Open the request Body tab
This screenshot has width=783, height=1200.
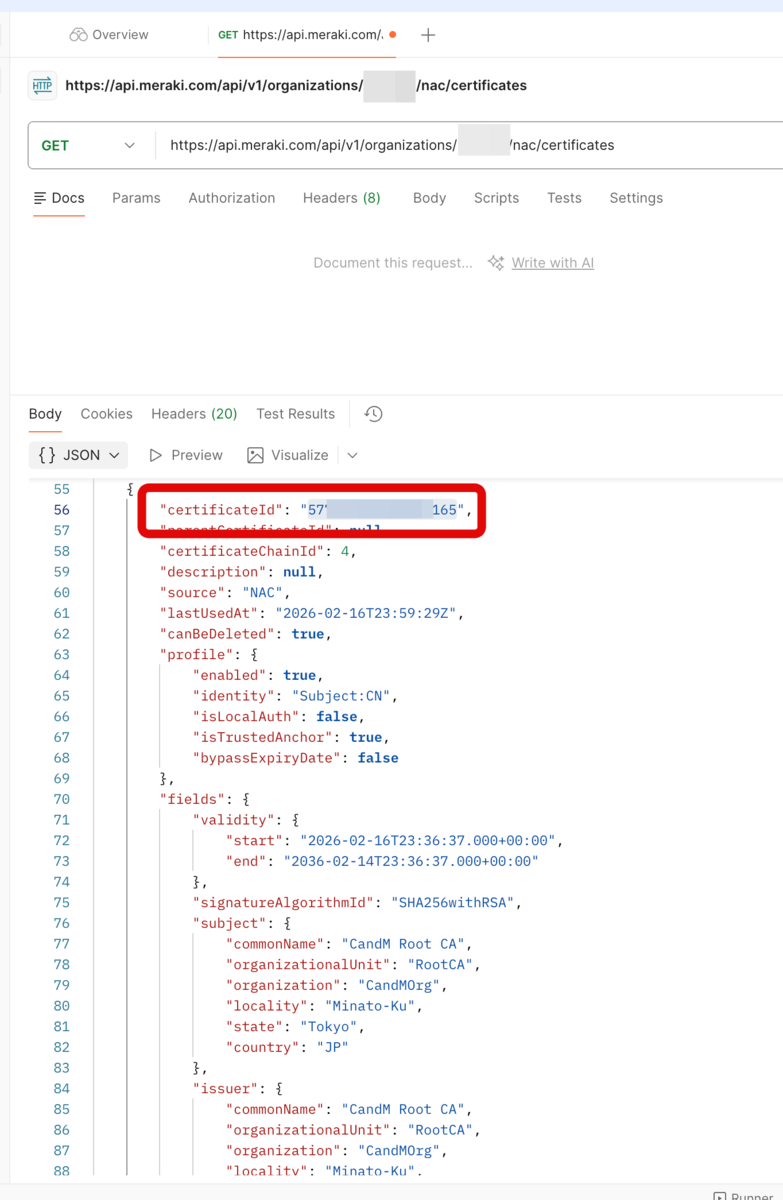point(430,198)
